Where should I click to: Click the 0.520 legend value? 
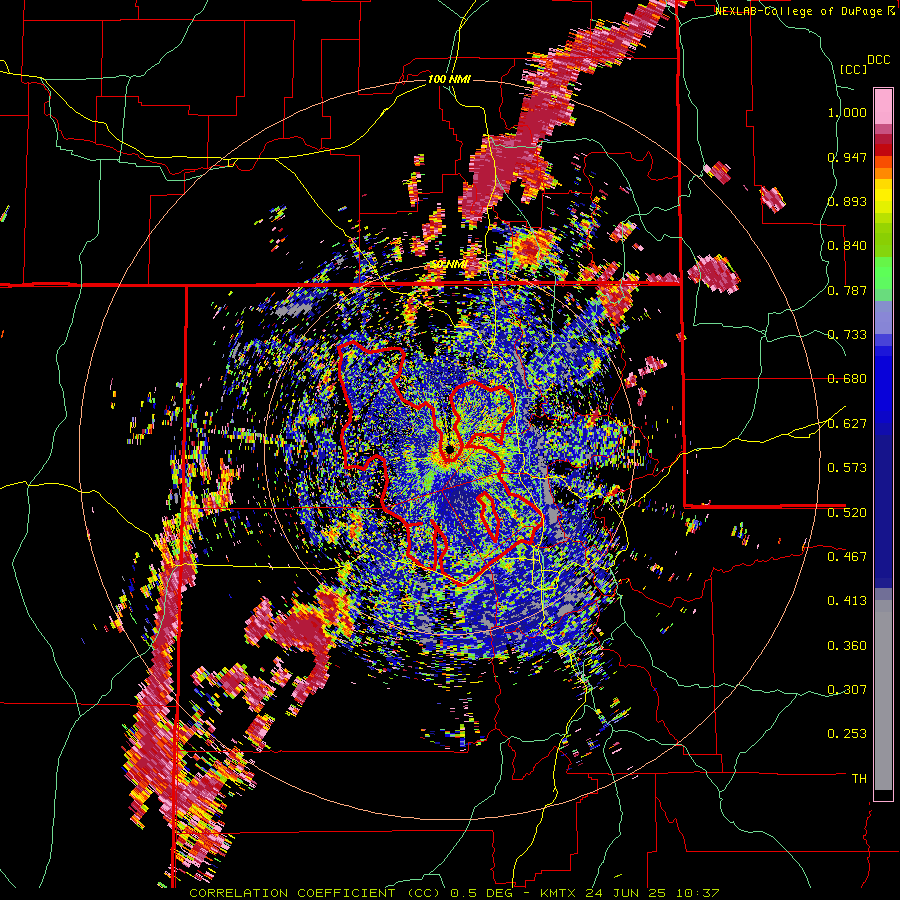click(x=847, y=512)
